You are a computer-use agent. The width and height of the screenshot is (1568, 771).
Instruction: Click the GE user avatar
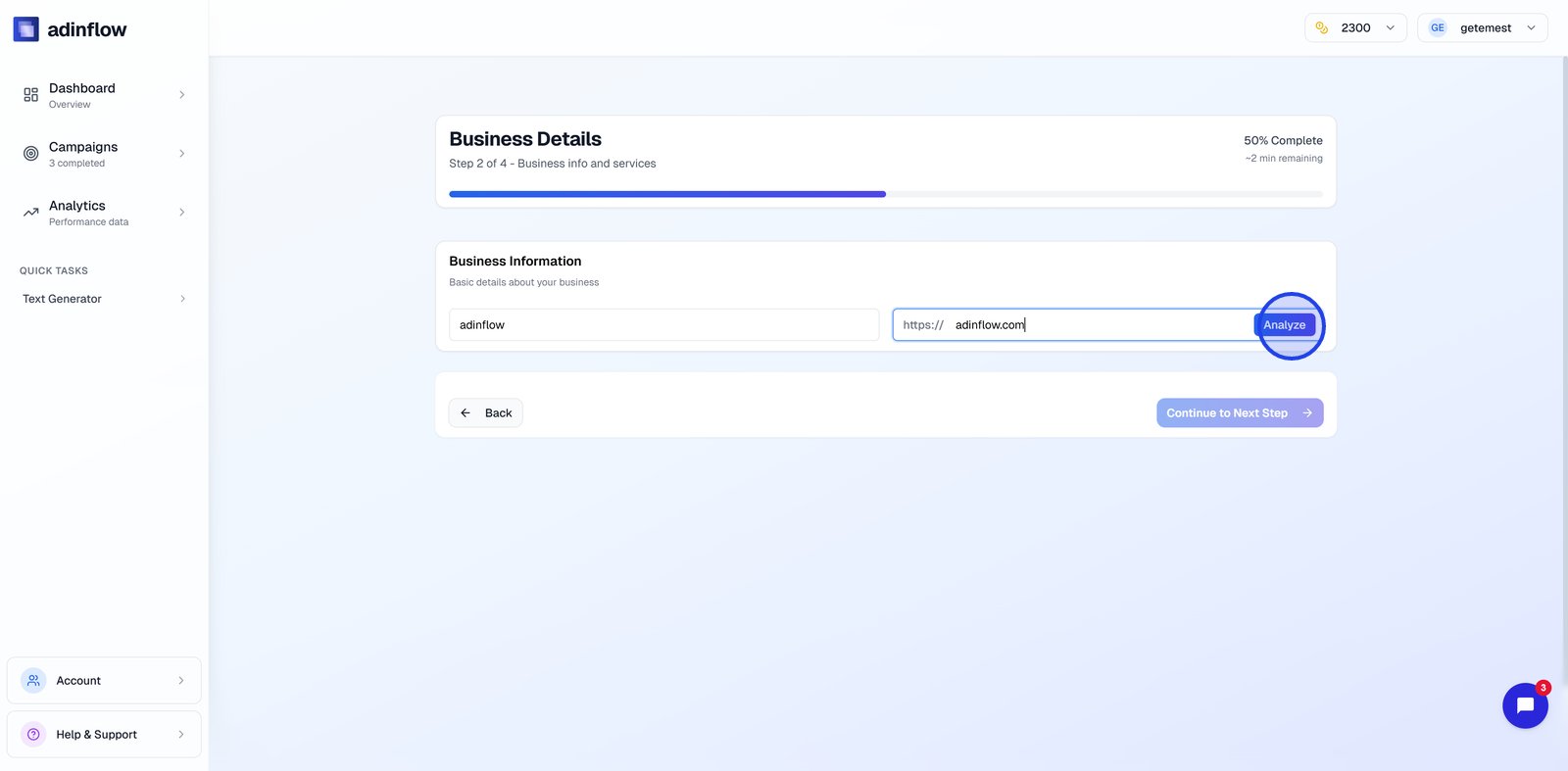(x=1438, y=28)
